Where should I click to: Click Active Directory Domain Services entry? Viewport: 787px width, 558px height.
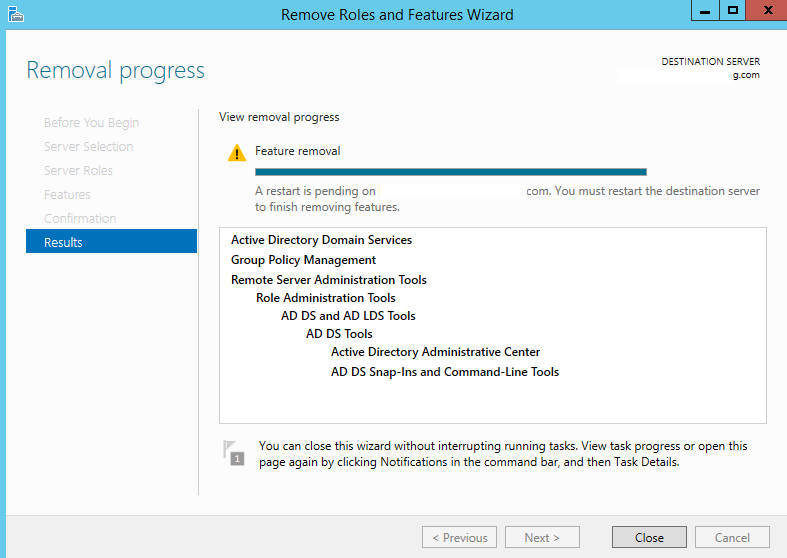[321, 240]
